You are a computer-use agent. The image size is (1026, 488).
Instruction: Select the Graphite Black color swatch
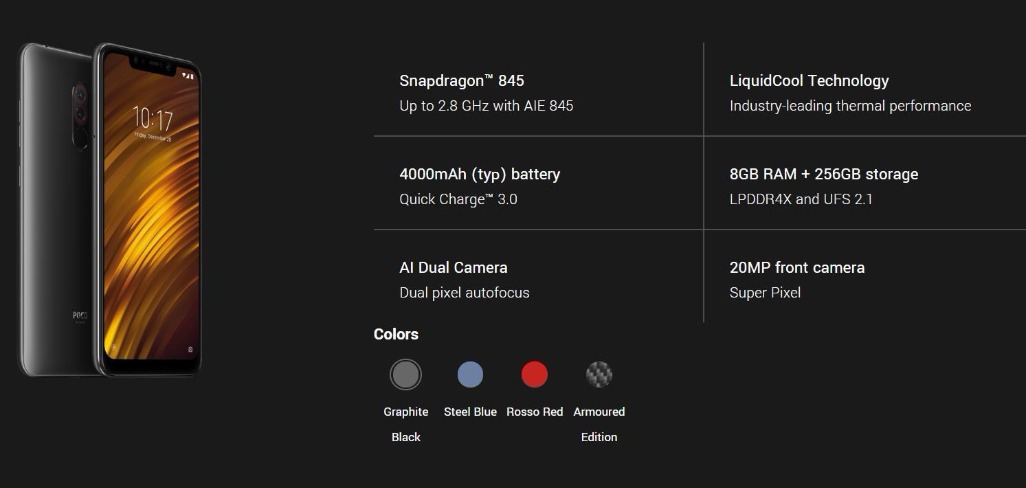click(x=405, y=375)
